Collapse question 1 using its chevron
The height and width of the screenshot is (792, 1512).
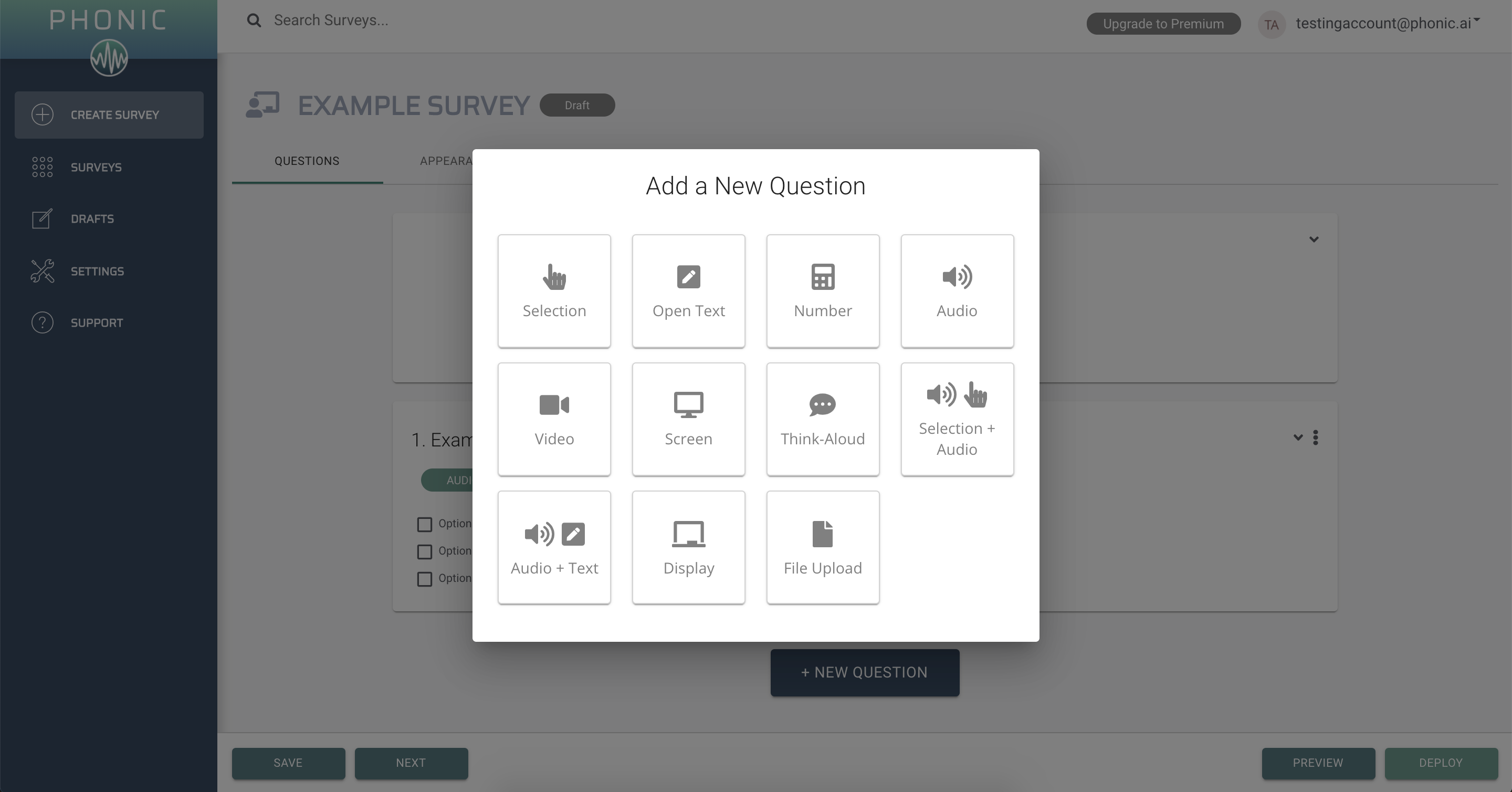click(1297, 437)
